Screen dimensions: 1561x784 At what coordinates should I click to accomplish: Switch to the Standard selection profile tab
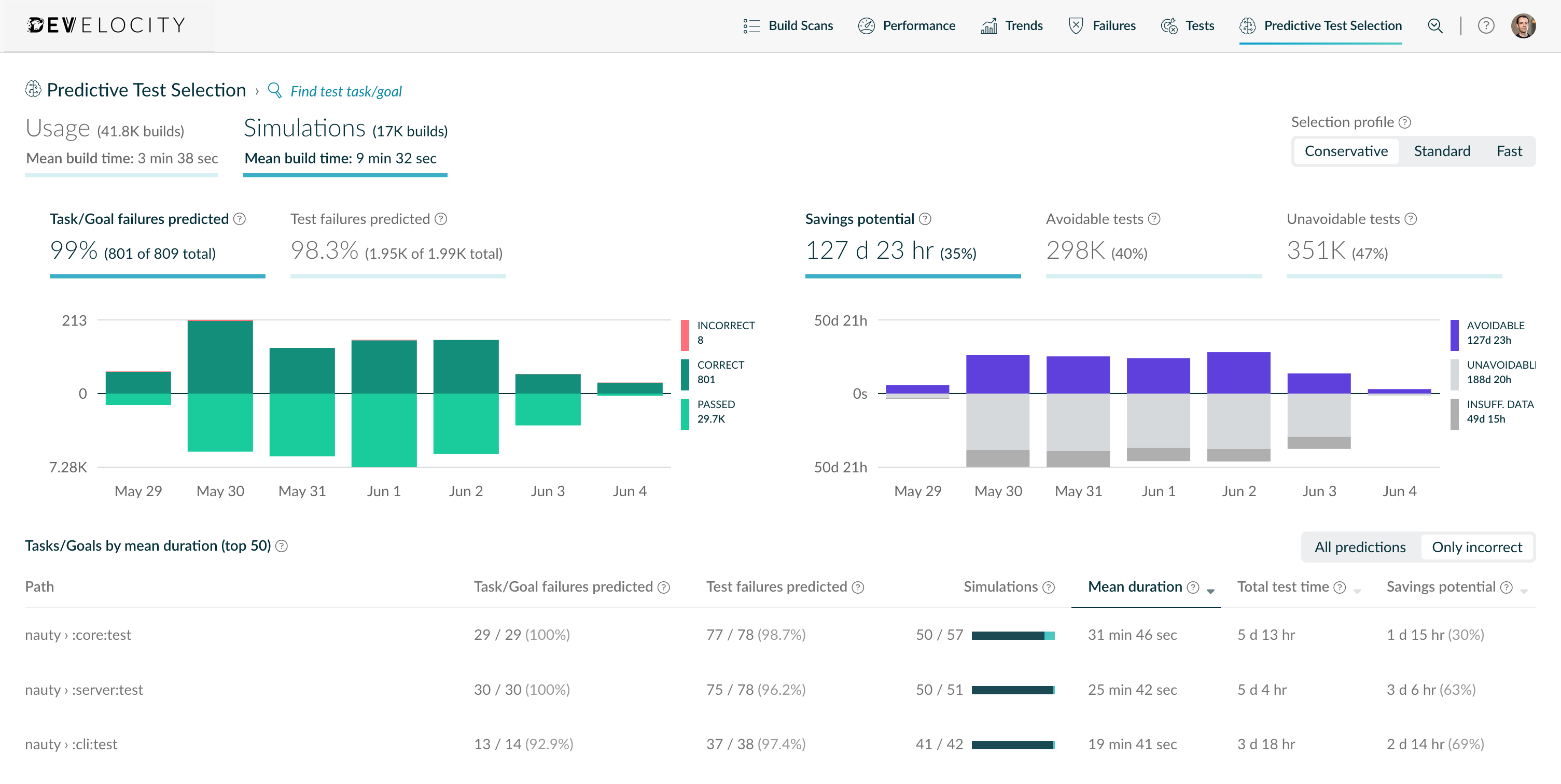tap(1441, 151)
